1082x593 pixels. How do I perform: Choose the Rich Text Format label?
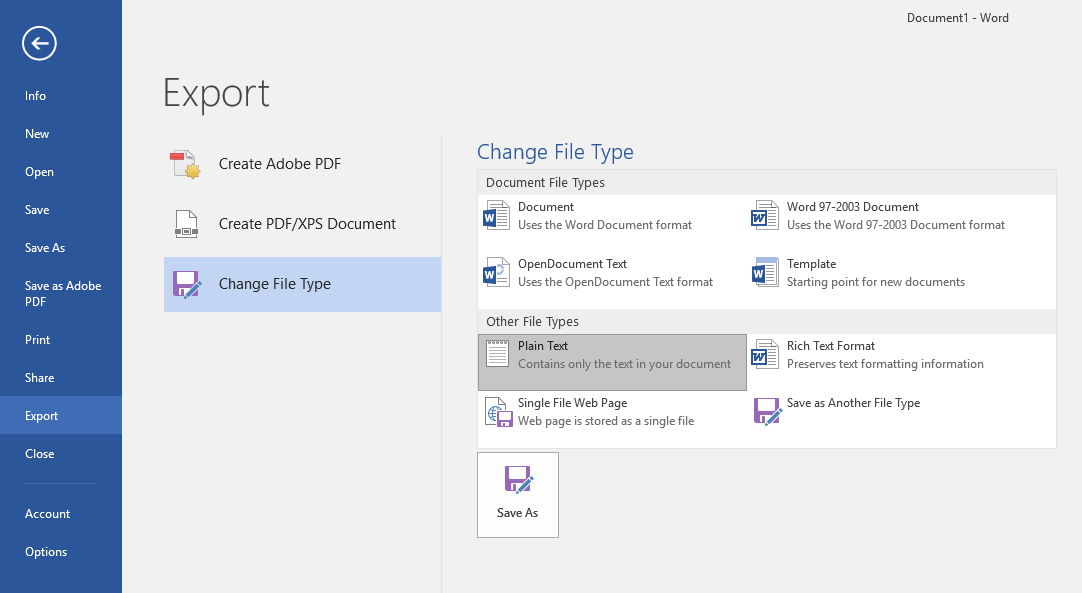[831, 346]
